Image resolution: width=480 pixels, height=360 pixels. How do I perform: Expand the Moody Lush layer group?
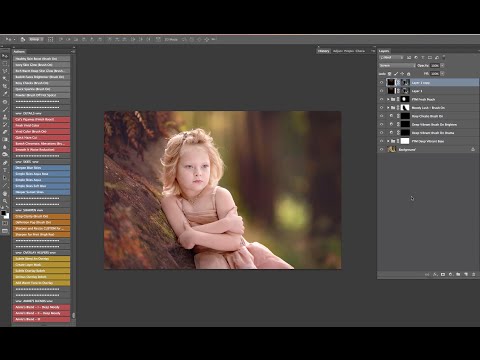(x=388, y=108)
